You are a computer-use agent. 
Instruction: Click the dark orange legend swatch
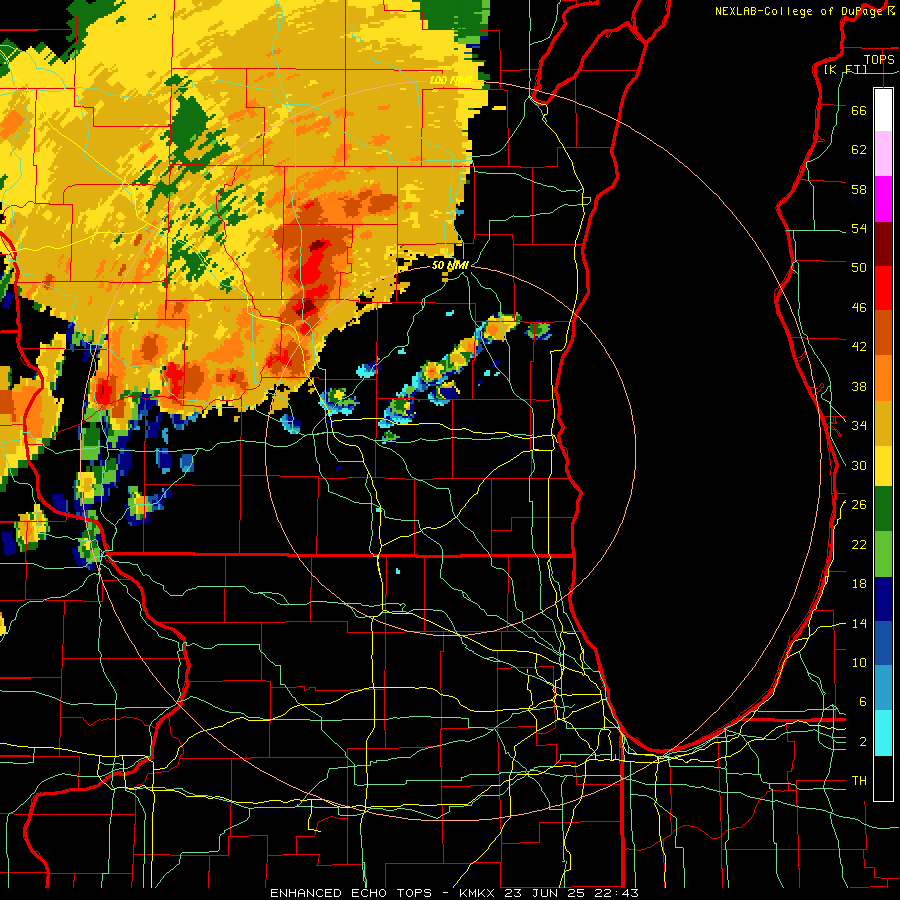coord(883,332)
